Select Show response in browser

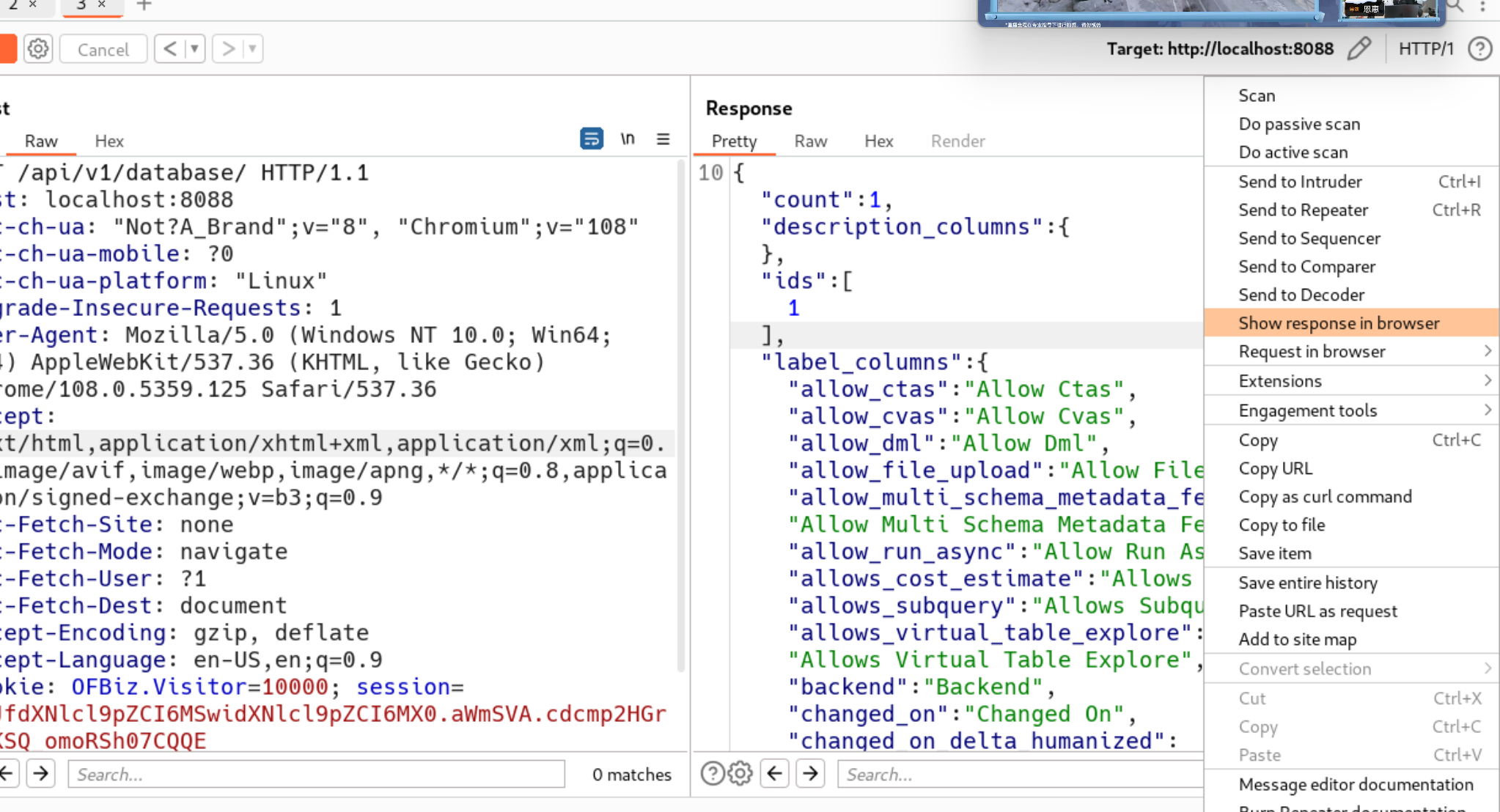pyautogui.click(x=1339, y=323)
